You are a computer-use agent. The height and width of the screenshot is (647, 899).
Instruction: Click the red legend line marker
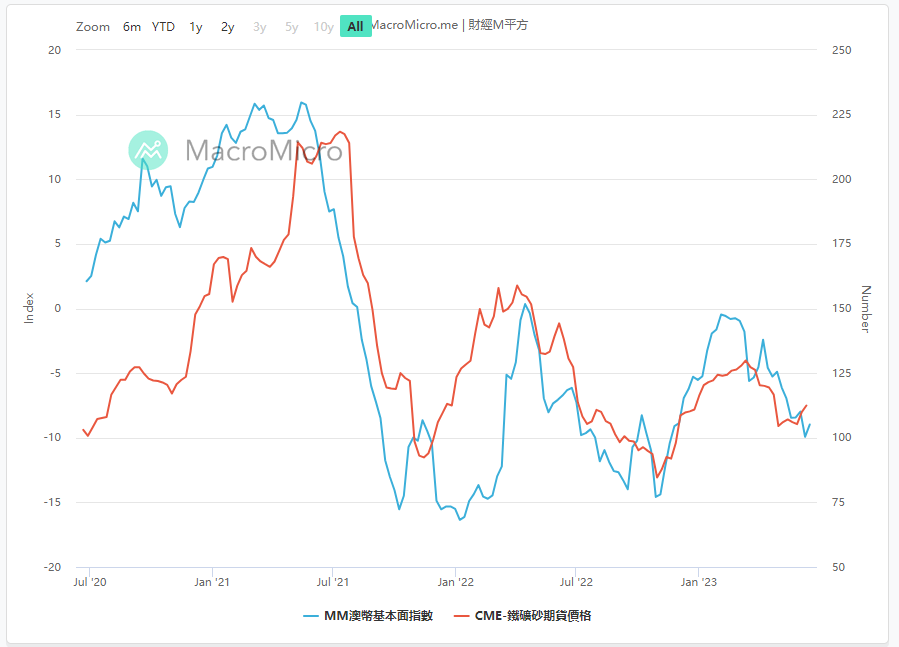tap(461, 616)
